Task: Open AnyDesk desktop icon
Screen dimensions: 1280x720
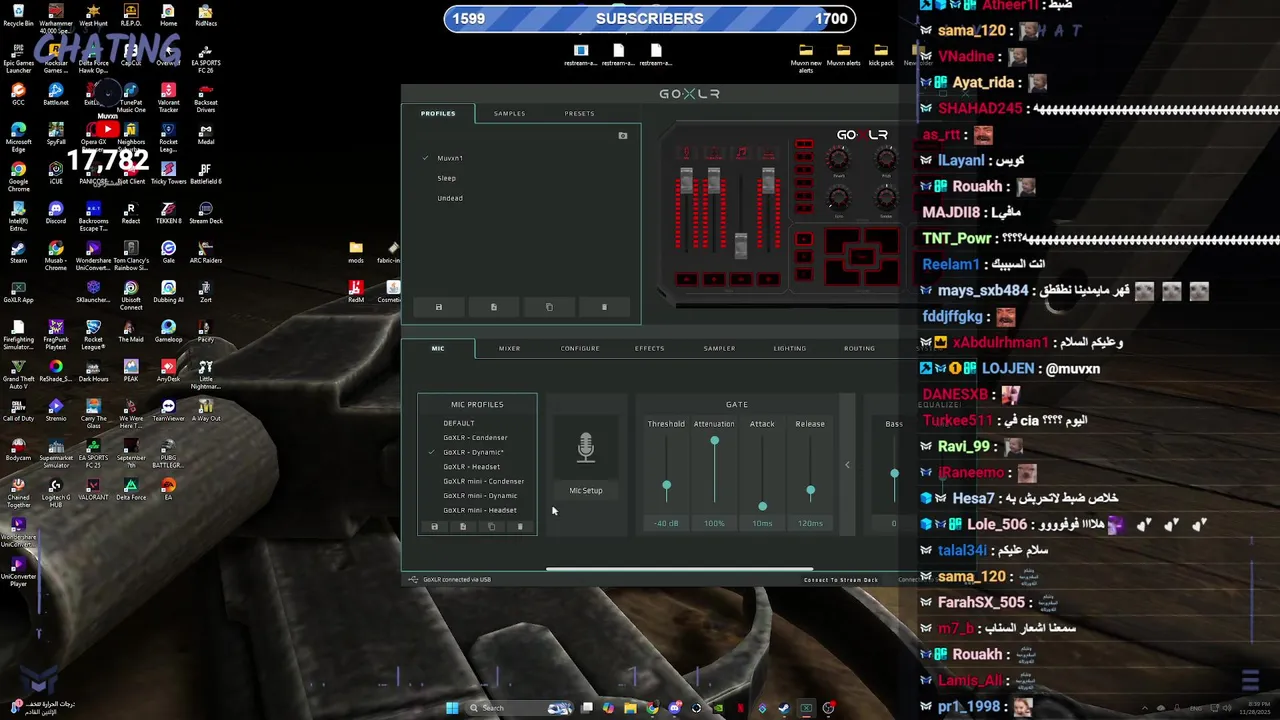Action: click(168, 370)
